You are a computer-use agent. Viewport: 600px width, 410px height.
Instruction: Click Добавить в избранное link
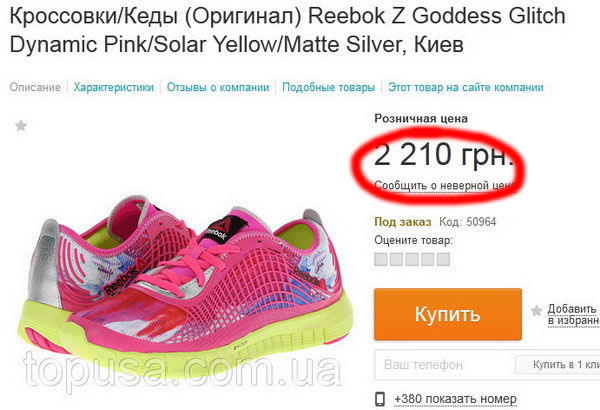574,314
